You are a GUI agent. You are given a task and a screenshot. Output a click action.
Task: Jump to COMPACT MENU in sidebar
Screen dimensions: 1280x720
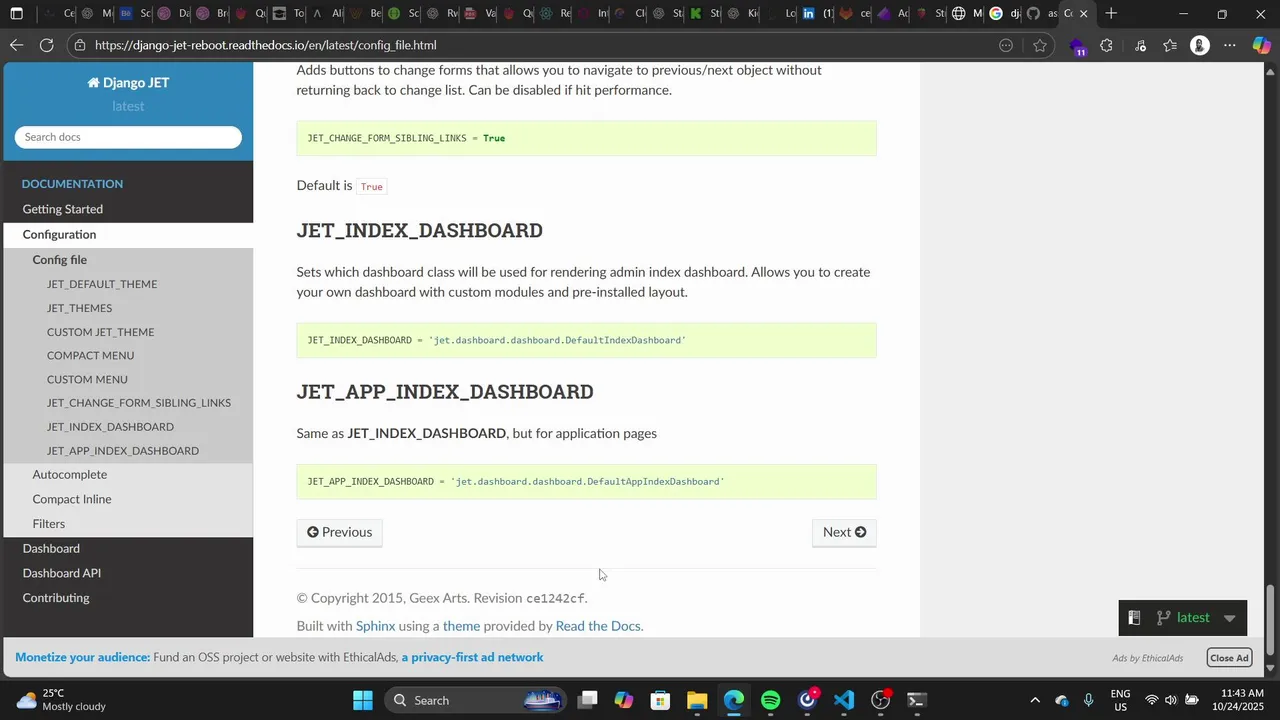[x=90, y=356]
